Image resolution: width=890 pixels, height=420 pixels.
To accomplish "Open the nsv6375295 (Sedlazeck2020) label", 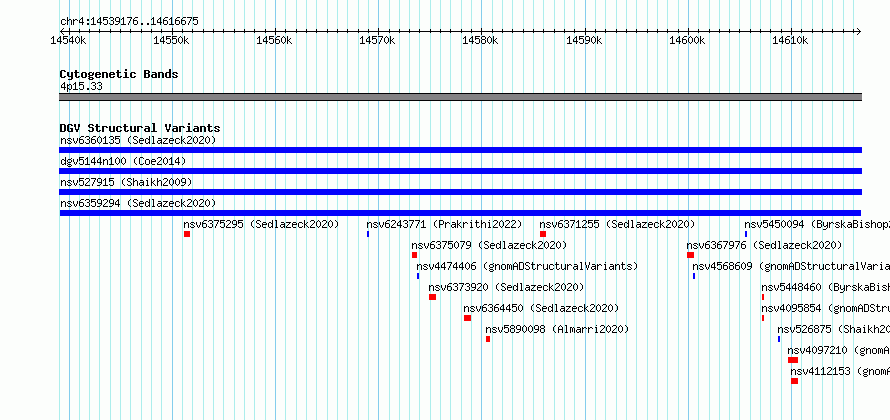I will 261,224.
